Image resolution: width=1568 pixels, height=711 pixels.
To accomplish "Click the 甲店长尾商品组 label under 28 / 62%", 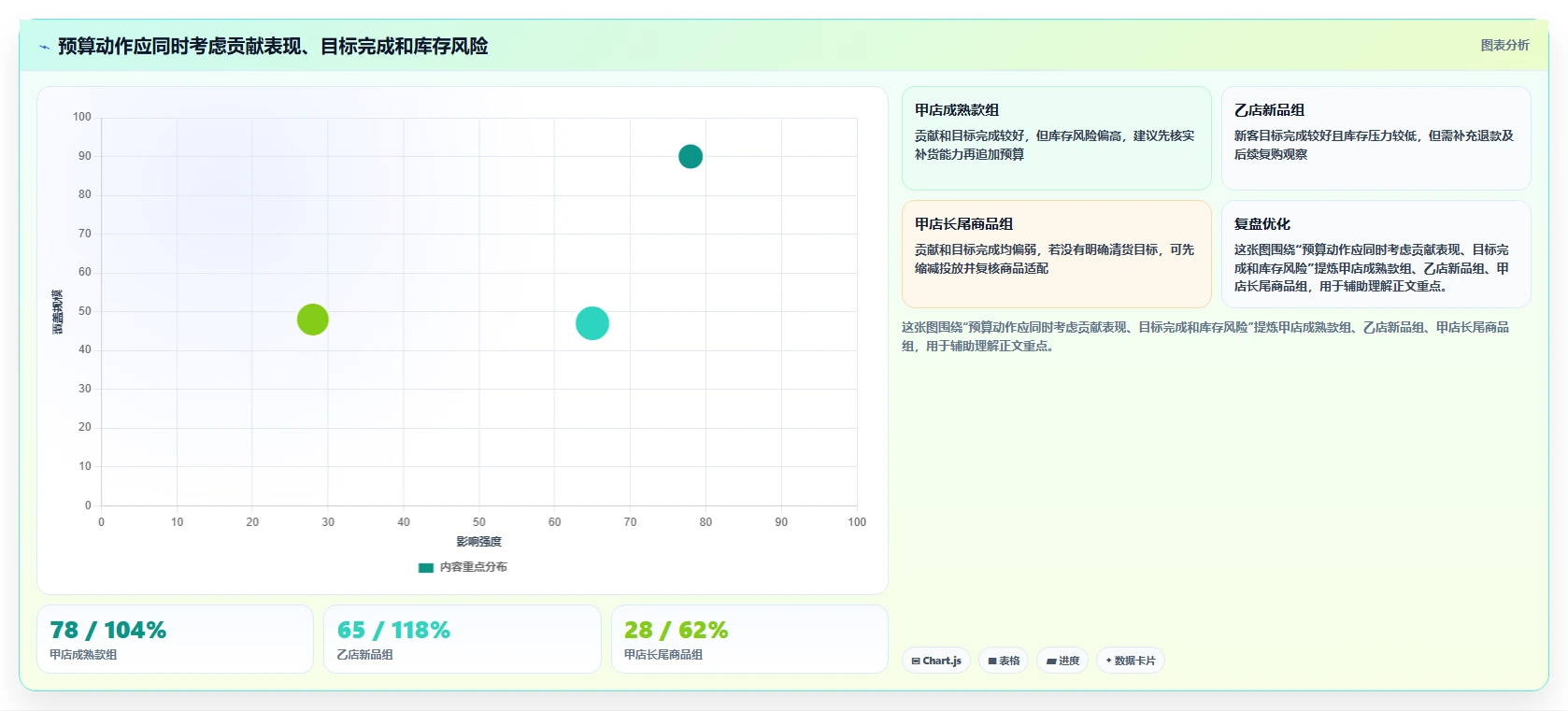I will click(x=663, y=655).
